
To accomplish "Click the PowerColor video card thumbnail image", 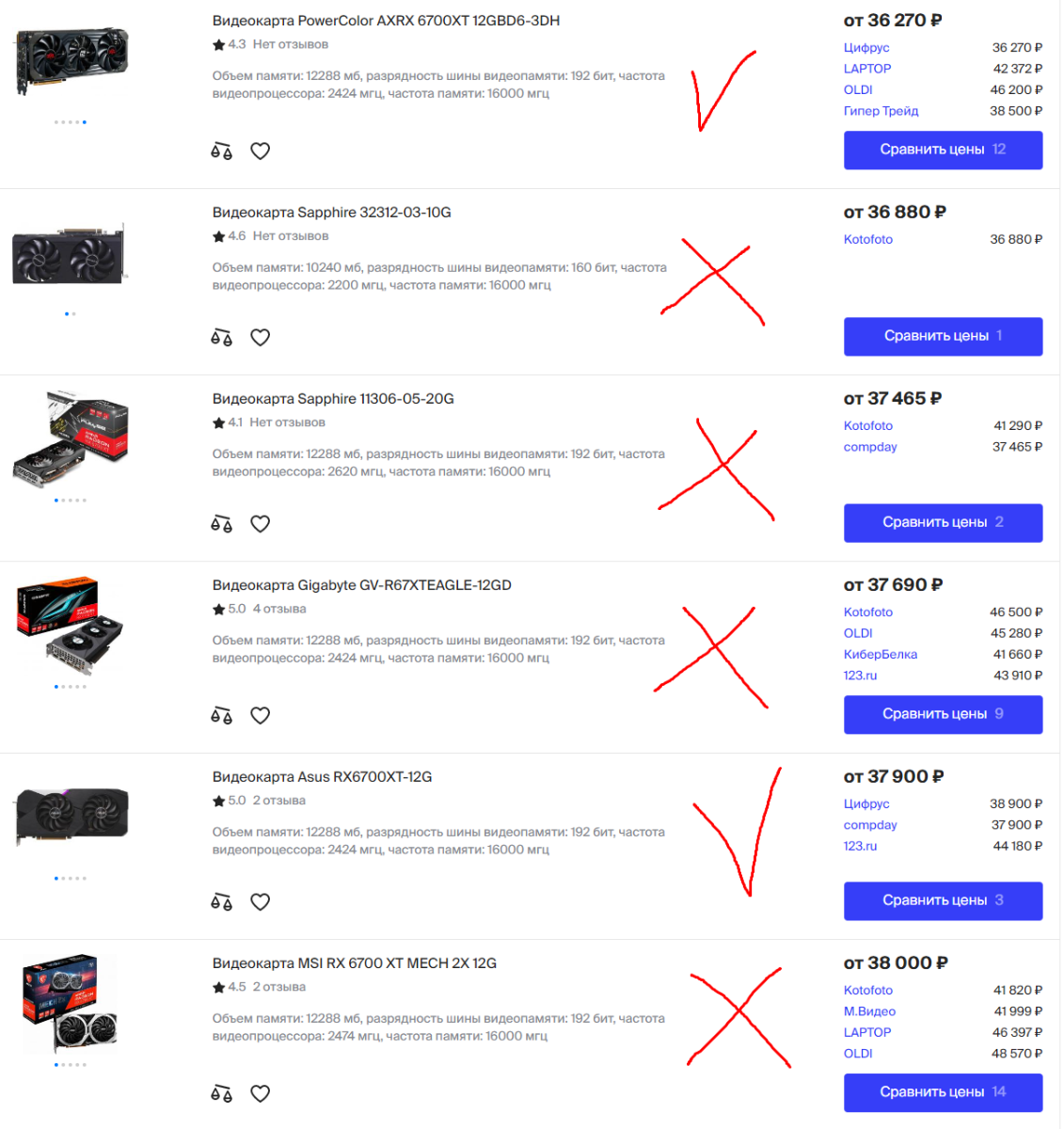I will 71,59.
